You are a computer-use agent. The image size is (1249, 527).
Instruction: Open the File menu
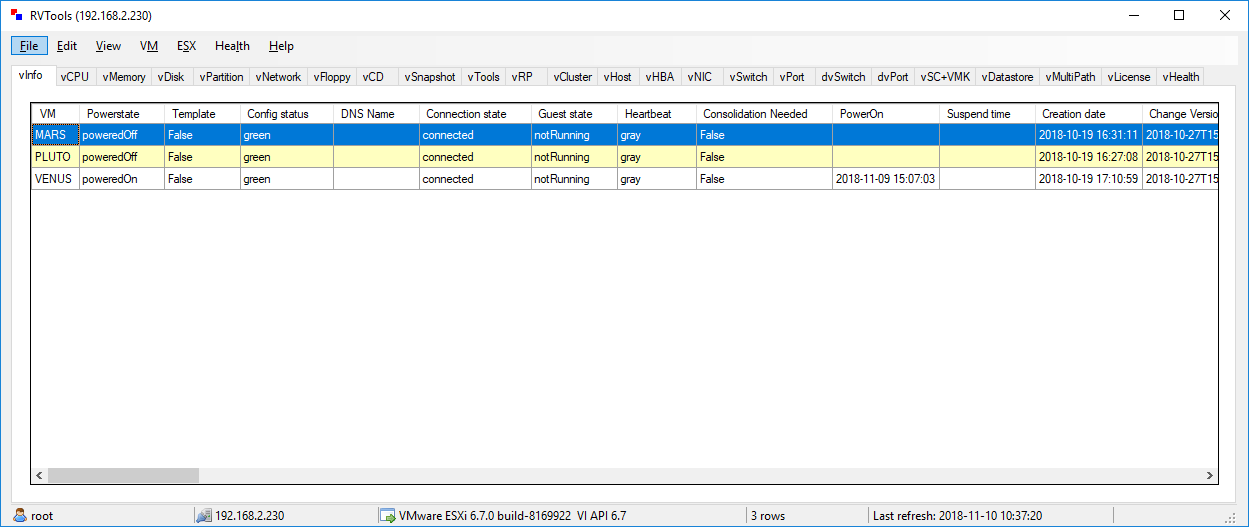(x=29, y=46)
